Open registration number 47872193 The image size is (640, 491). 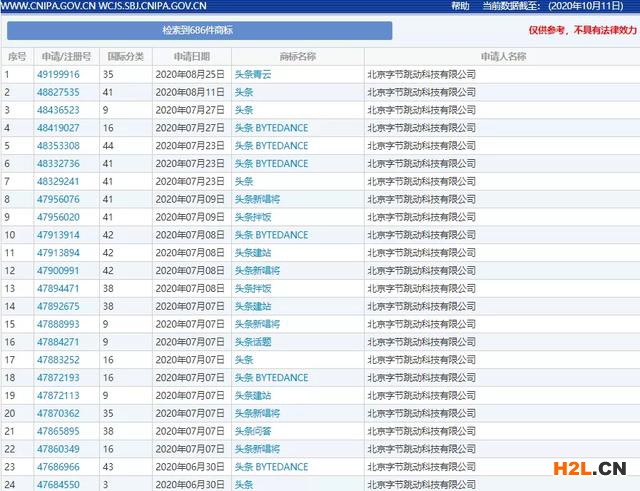click(x=58, y=378)
